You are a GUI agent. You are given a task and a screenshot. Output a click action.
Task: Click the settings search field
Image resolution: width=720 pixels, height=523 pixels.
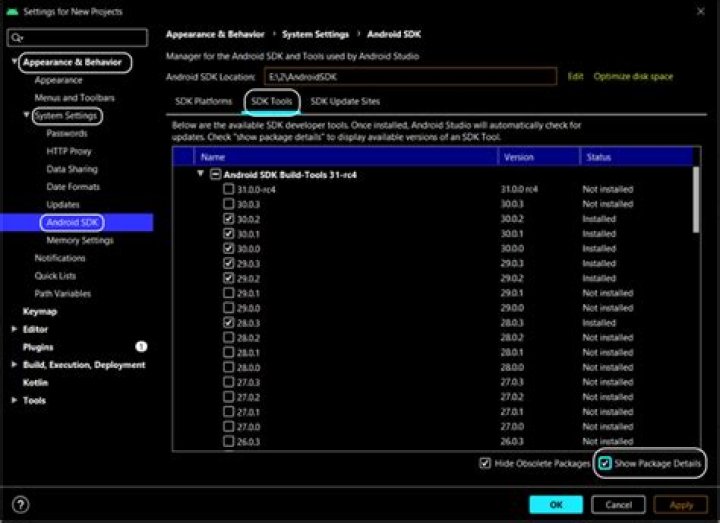(78, 38)
